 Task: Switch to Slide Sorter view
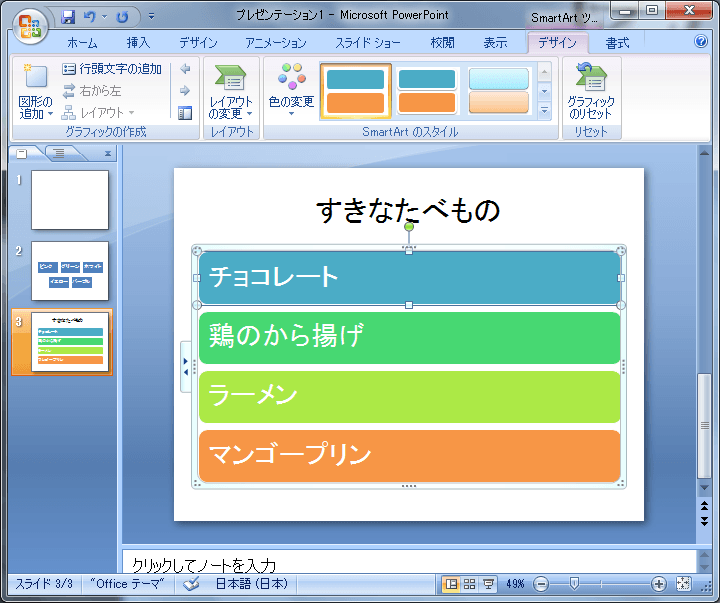[469, 584]
